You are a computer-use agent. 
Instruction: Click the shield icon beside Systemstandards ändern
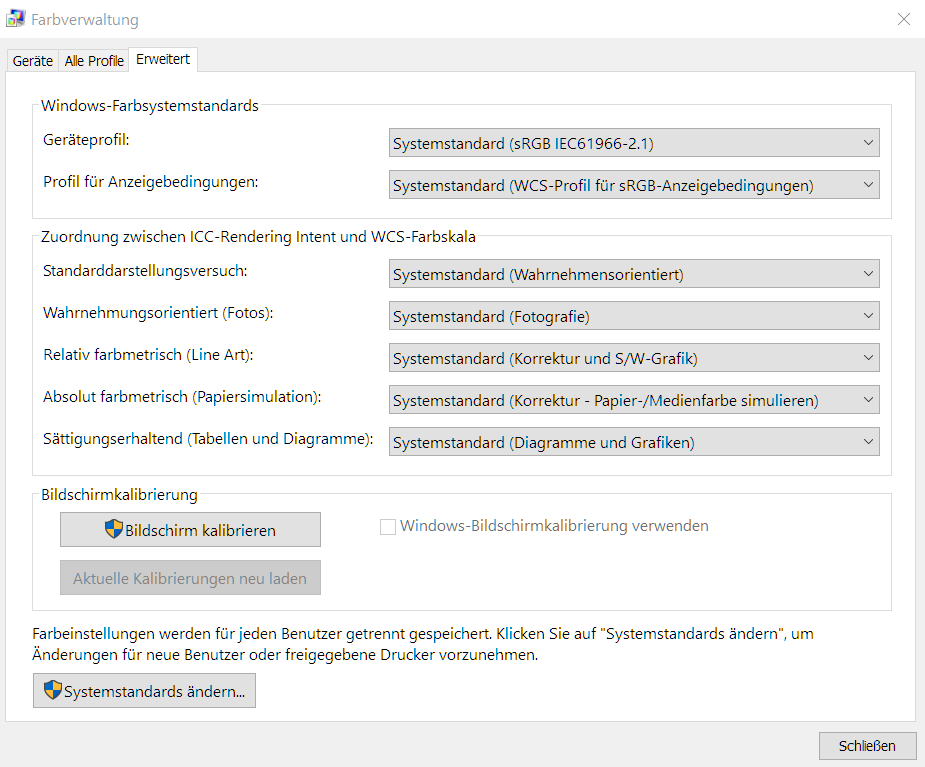click(x=53, y=690)
